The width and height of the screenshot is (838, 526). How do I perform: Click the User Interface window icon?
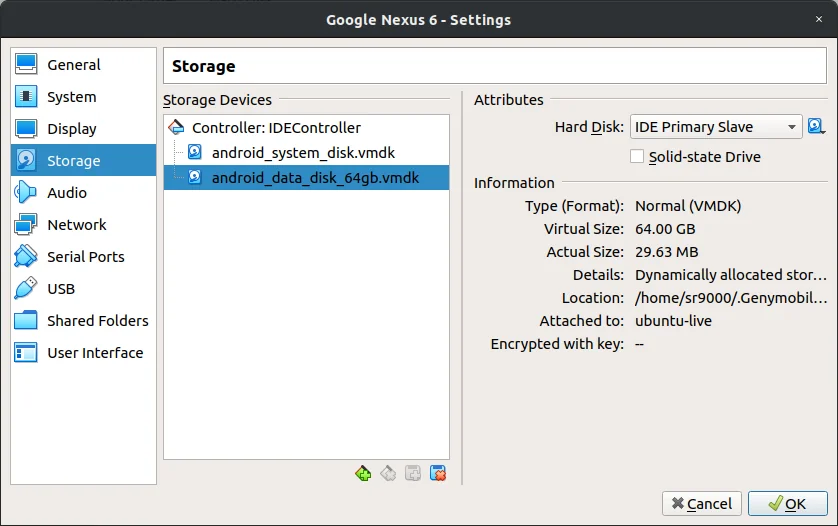26,352
